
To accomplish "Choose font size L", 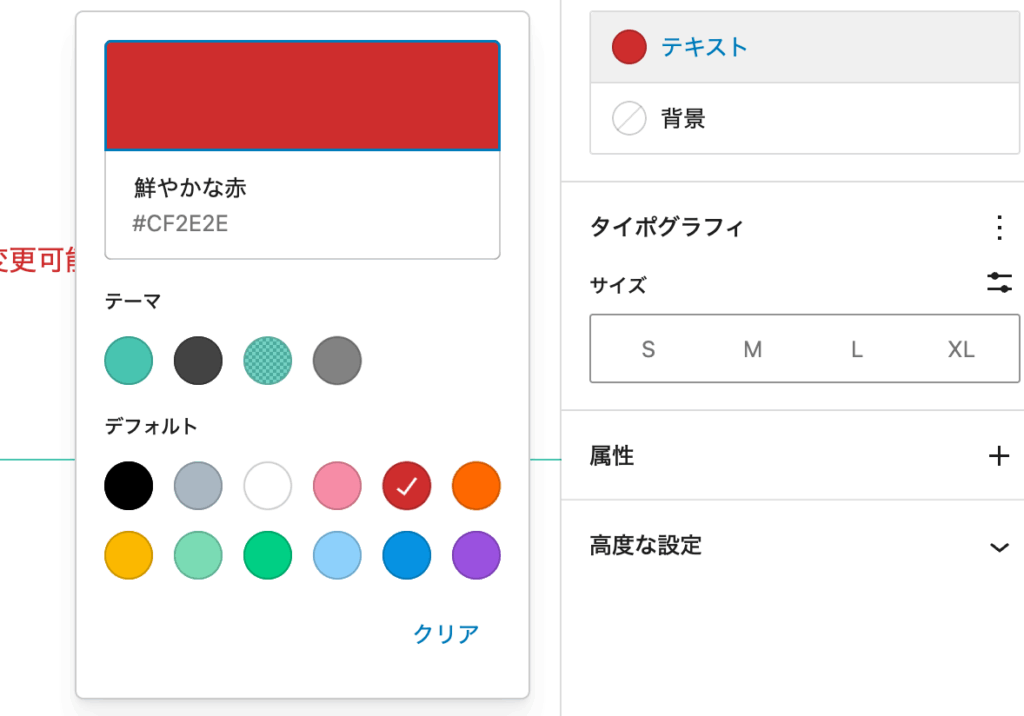I will click(x=856, y=349).
